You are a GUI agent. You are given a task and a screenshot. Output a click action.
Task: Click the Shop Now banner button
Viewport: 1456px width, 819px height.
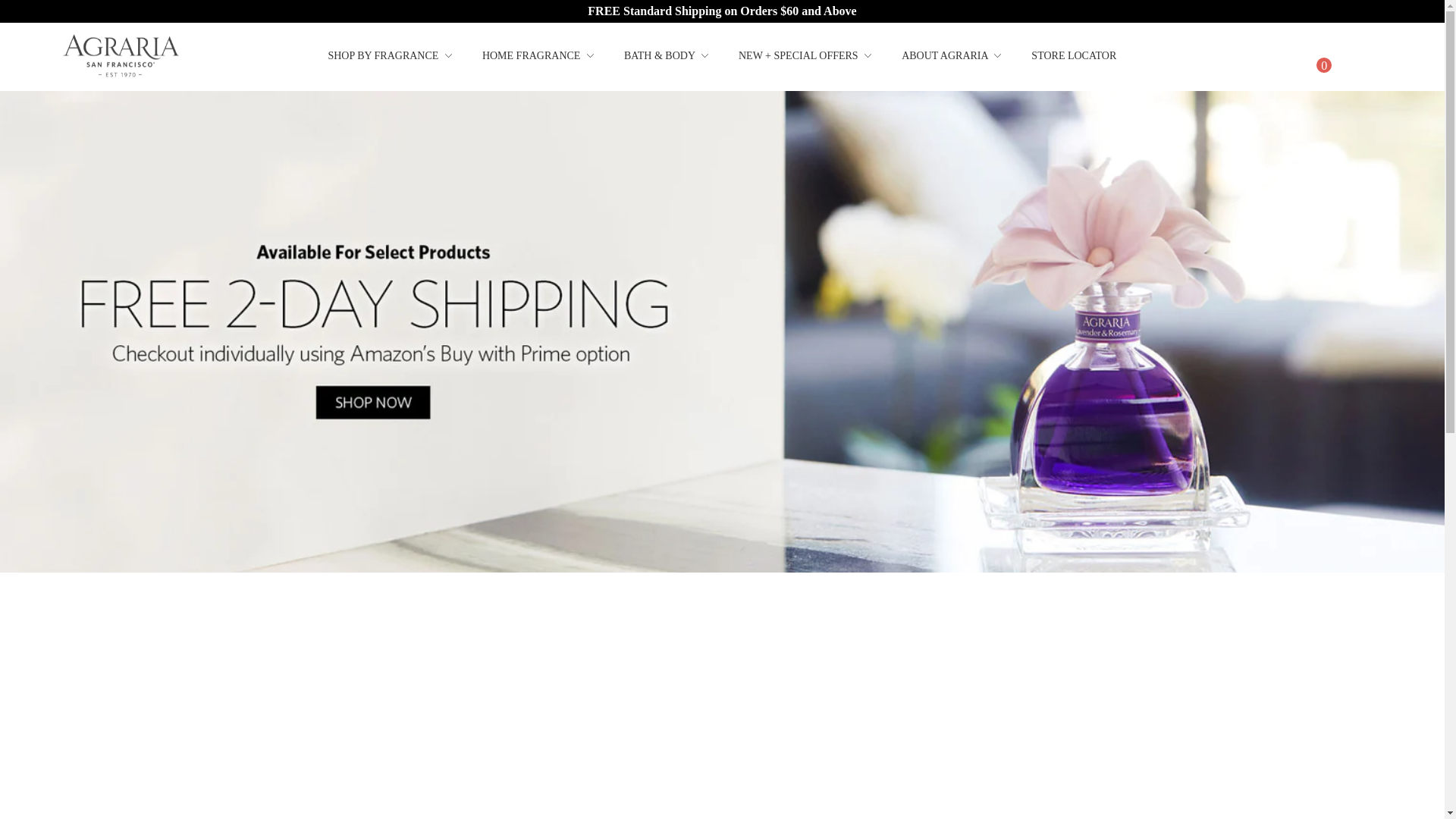373,402
